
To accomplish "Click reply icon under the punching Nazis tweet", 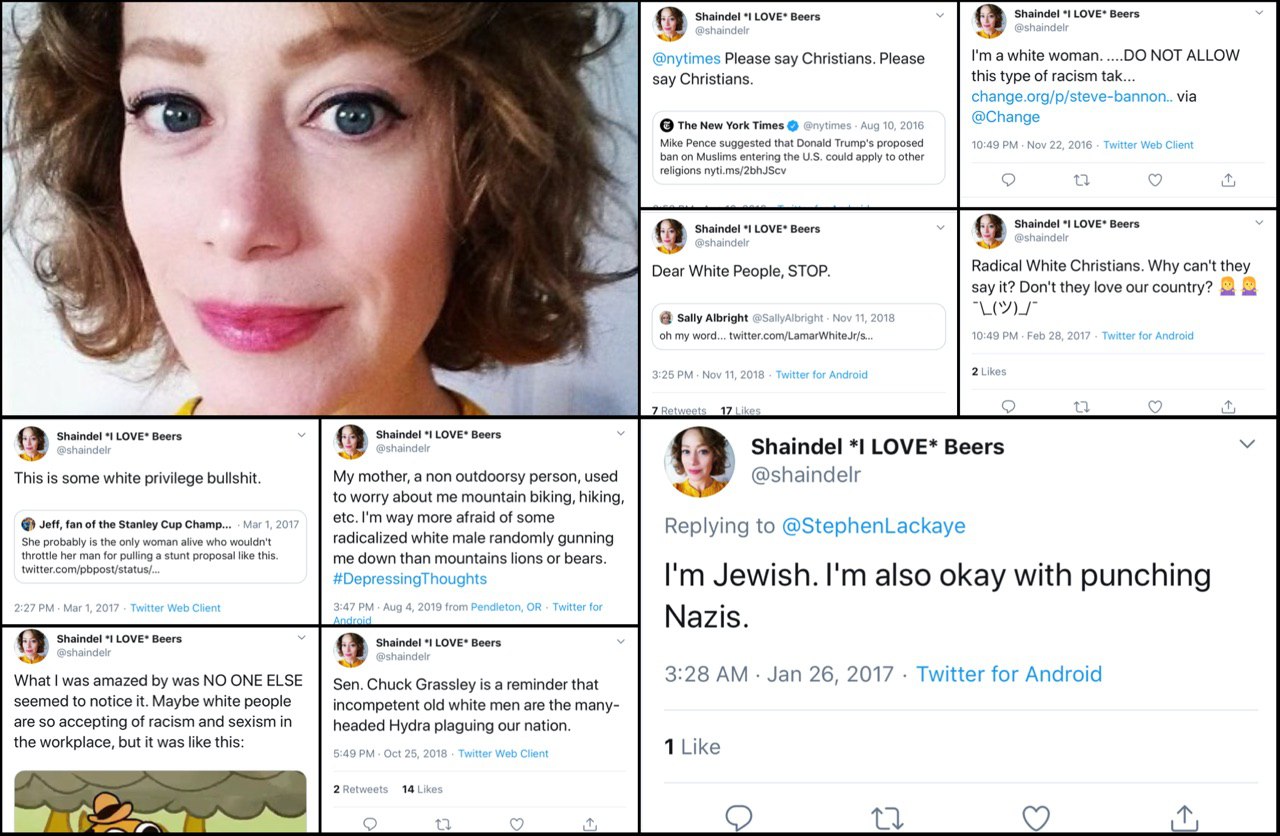I will [x=738, y=819].
